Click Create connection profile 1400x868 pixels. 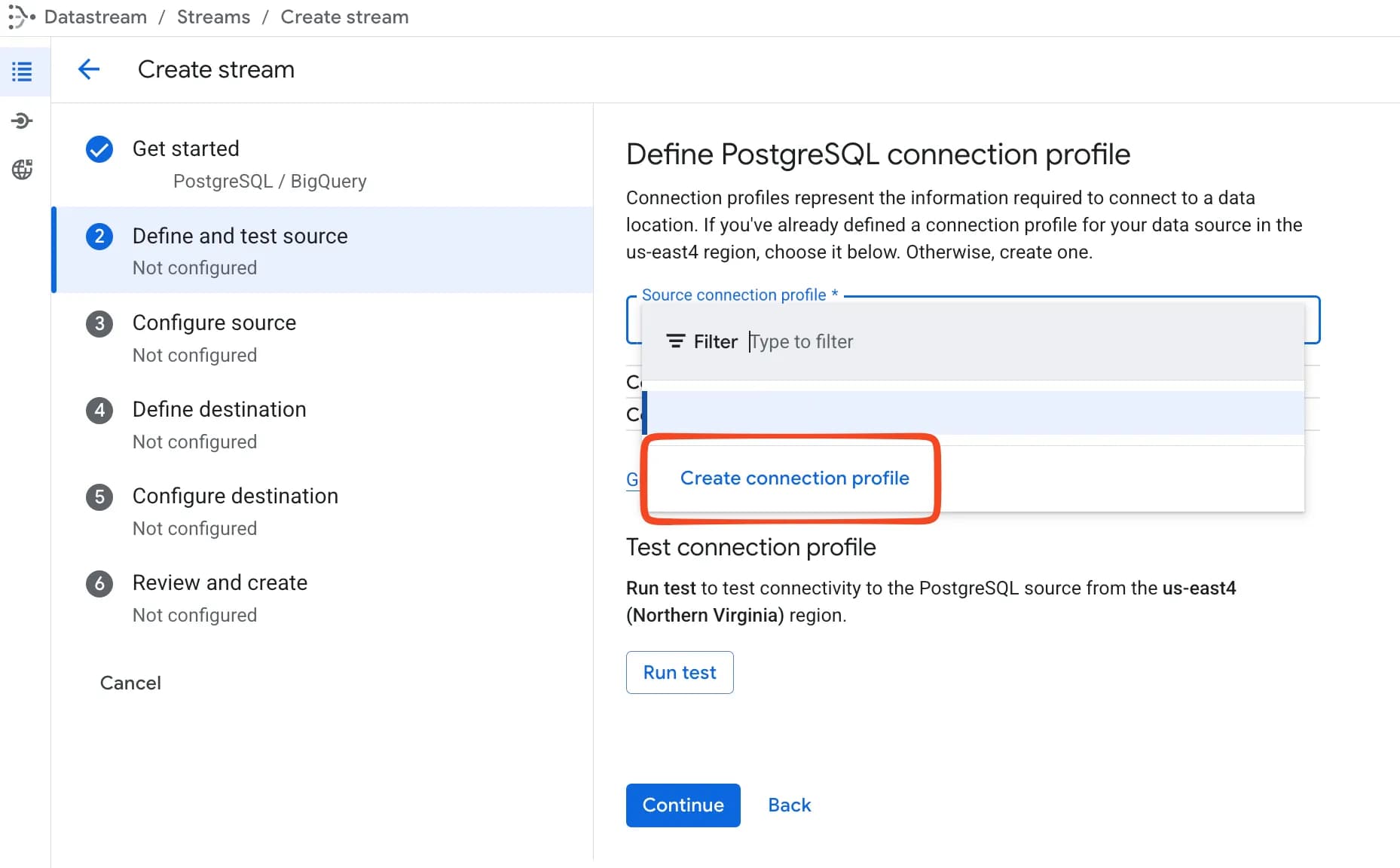click(x=794, y=478)
